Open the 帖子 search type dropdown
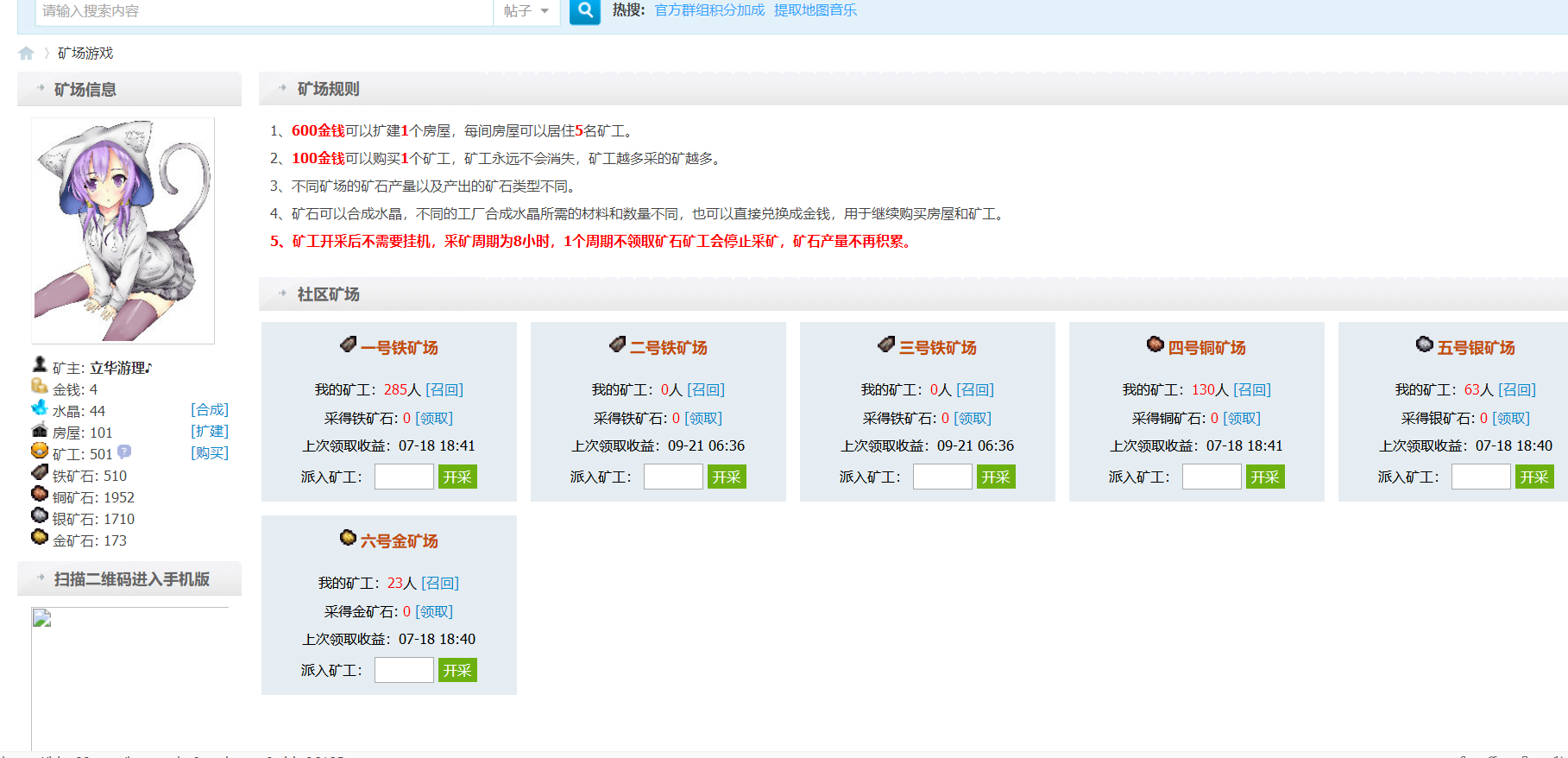This screenshot has height=758, width=1568. tap(526, 11)
